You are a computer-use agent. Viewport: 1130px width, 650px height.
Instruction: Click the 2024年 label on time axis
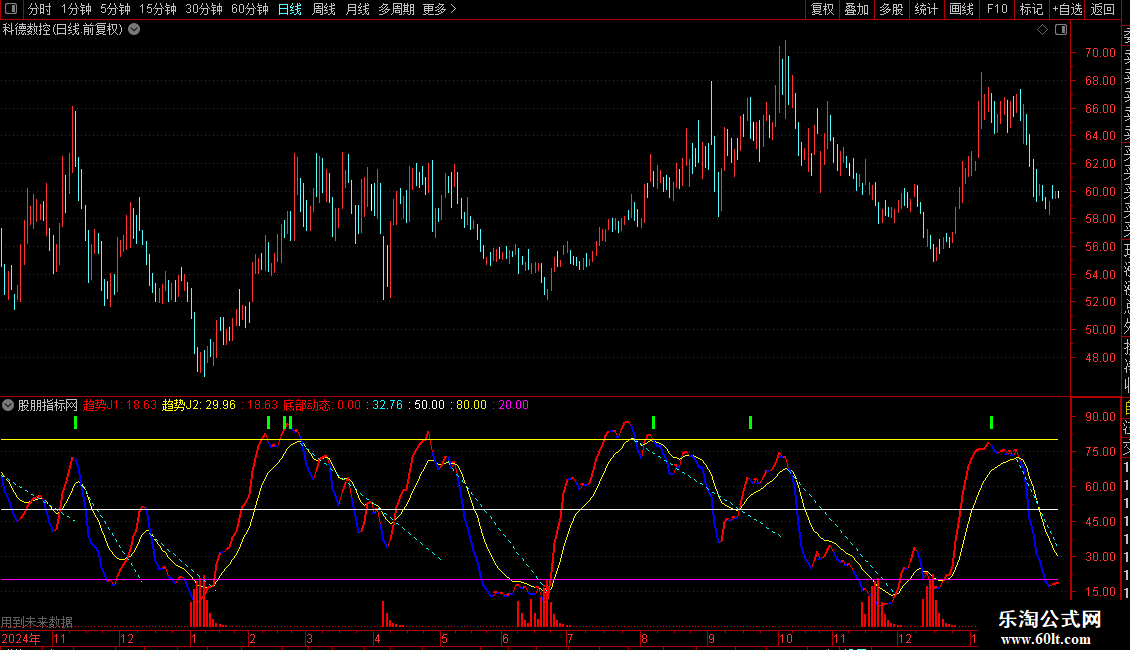tap(21, 638)
